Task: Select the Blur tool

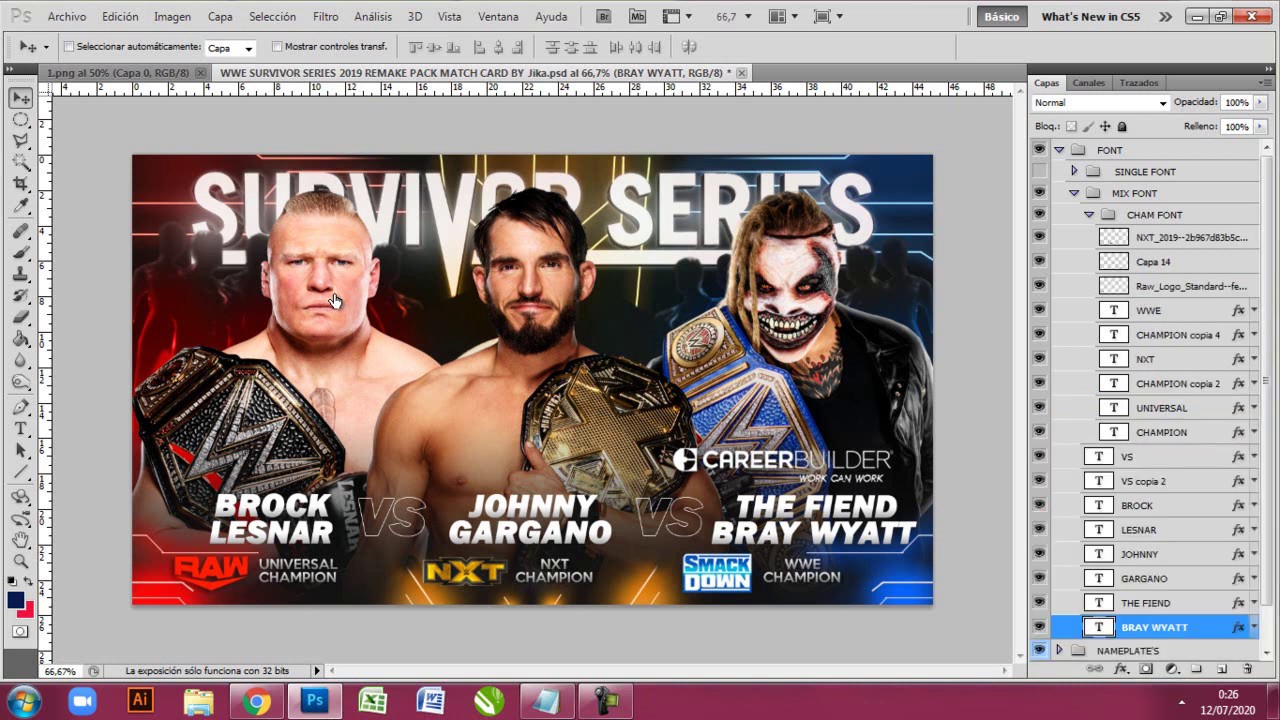Action: (21, 360)
